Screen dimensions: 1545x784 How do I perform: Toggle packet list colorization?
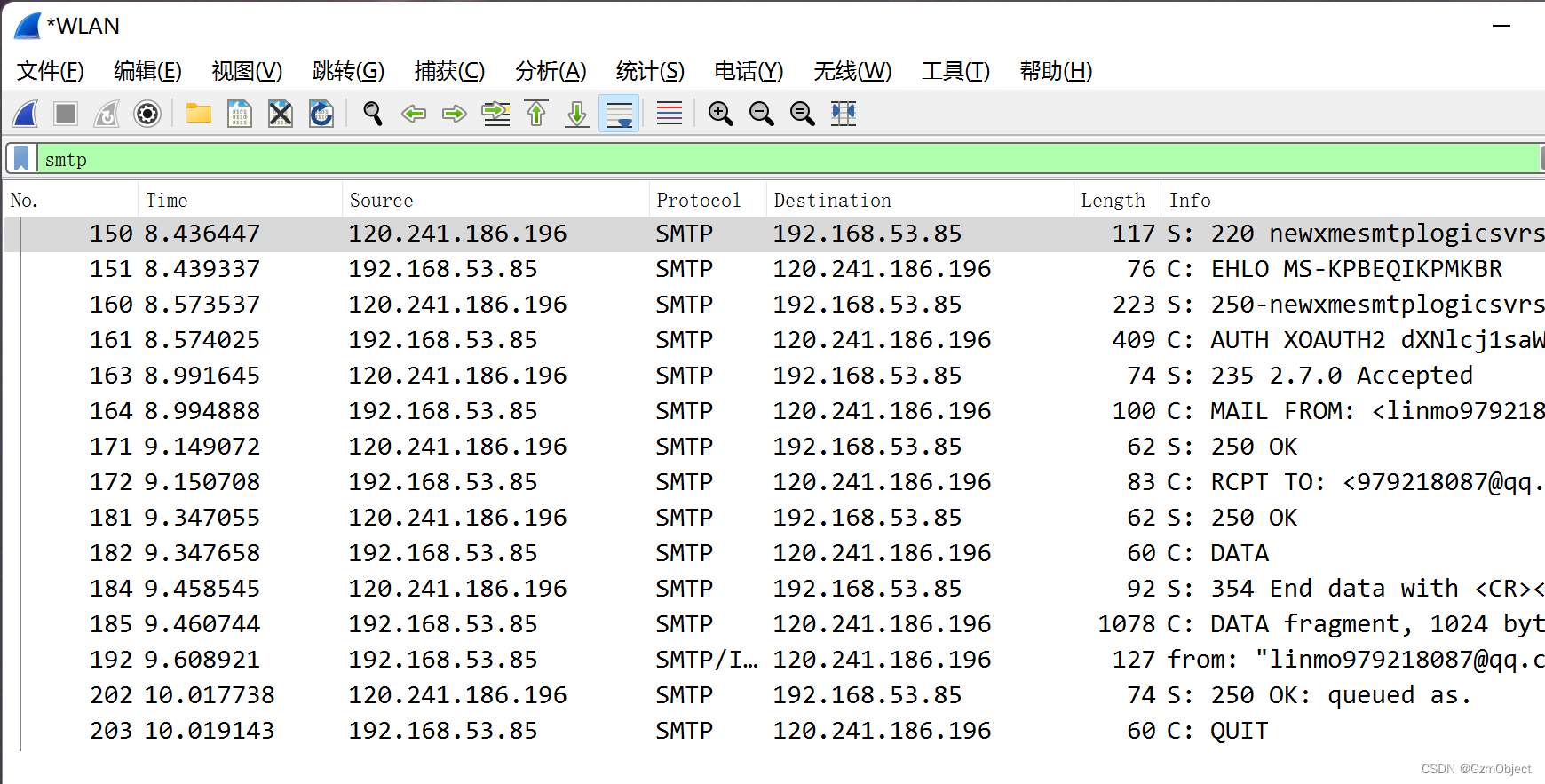[x=669, y=114]
